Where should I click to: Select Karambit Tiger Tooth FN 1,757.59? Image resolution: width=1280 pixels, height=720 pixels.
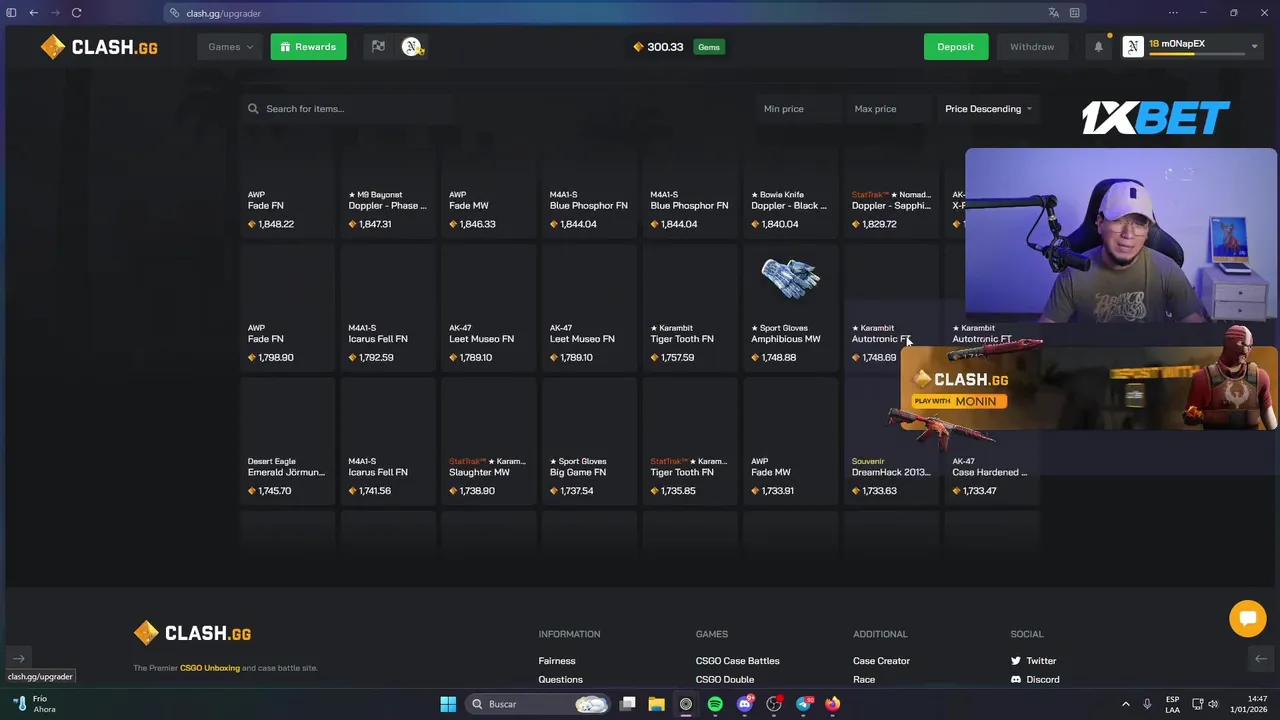point(690,308)
